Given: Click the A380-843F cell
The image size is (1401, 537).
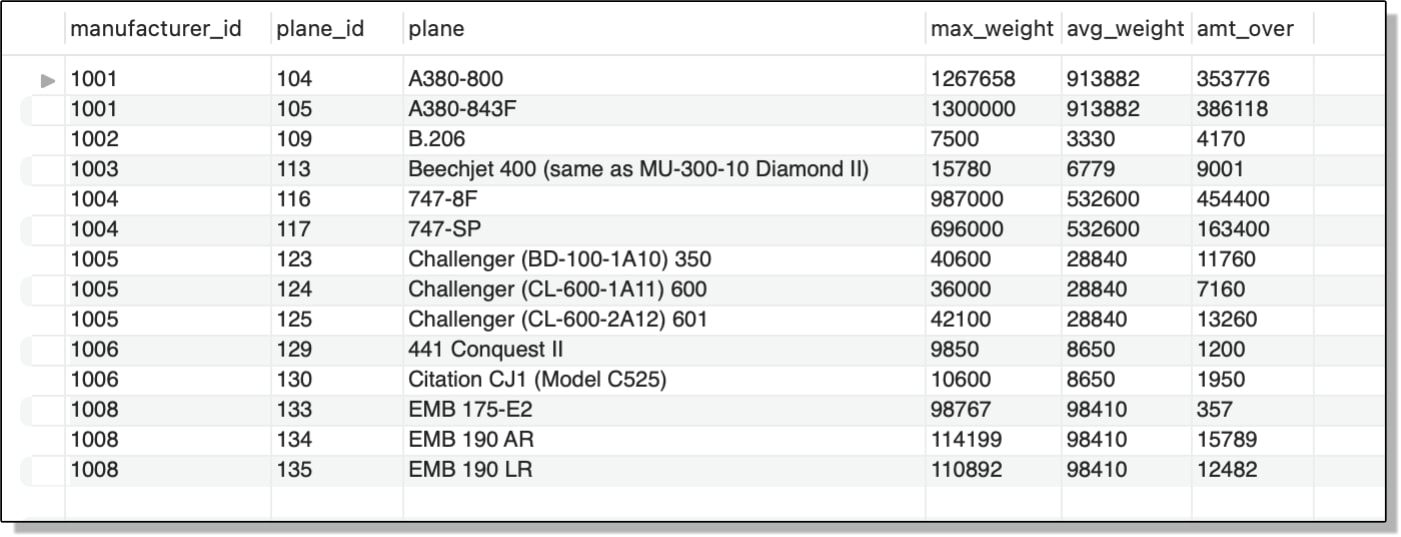Looking at the screenshot, I should click(x=664, y=109).
